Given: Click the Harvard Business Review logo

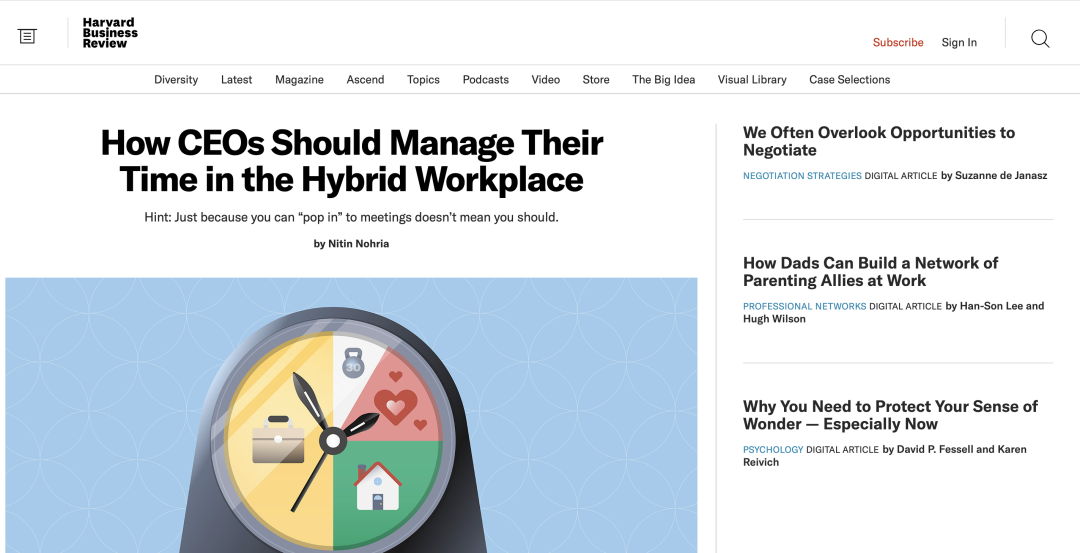Looking at the screenshot, I should (110, 33).
